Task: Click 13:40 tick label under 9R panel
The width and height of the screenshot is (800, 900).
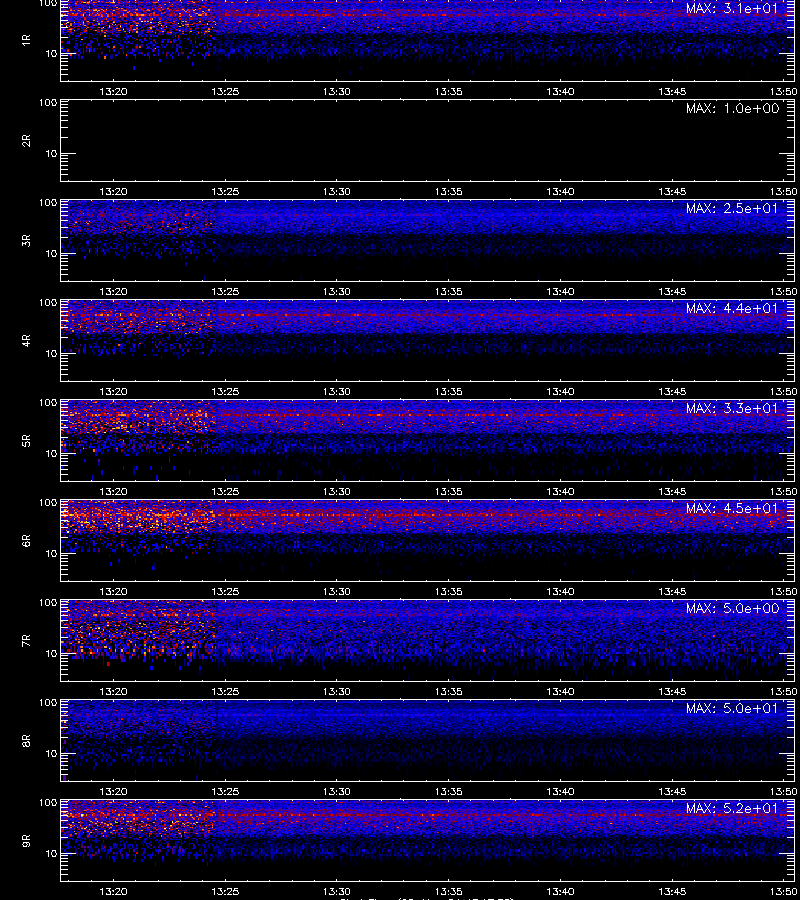Action: pos(560,892)
